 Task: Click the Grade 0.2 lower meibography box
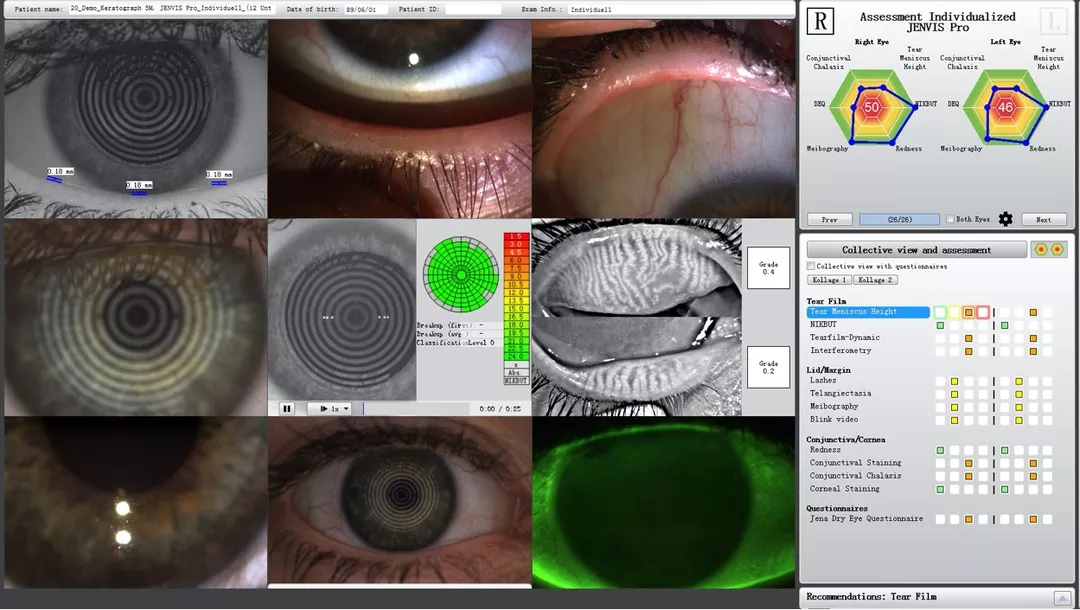[768, 366]
